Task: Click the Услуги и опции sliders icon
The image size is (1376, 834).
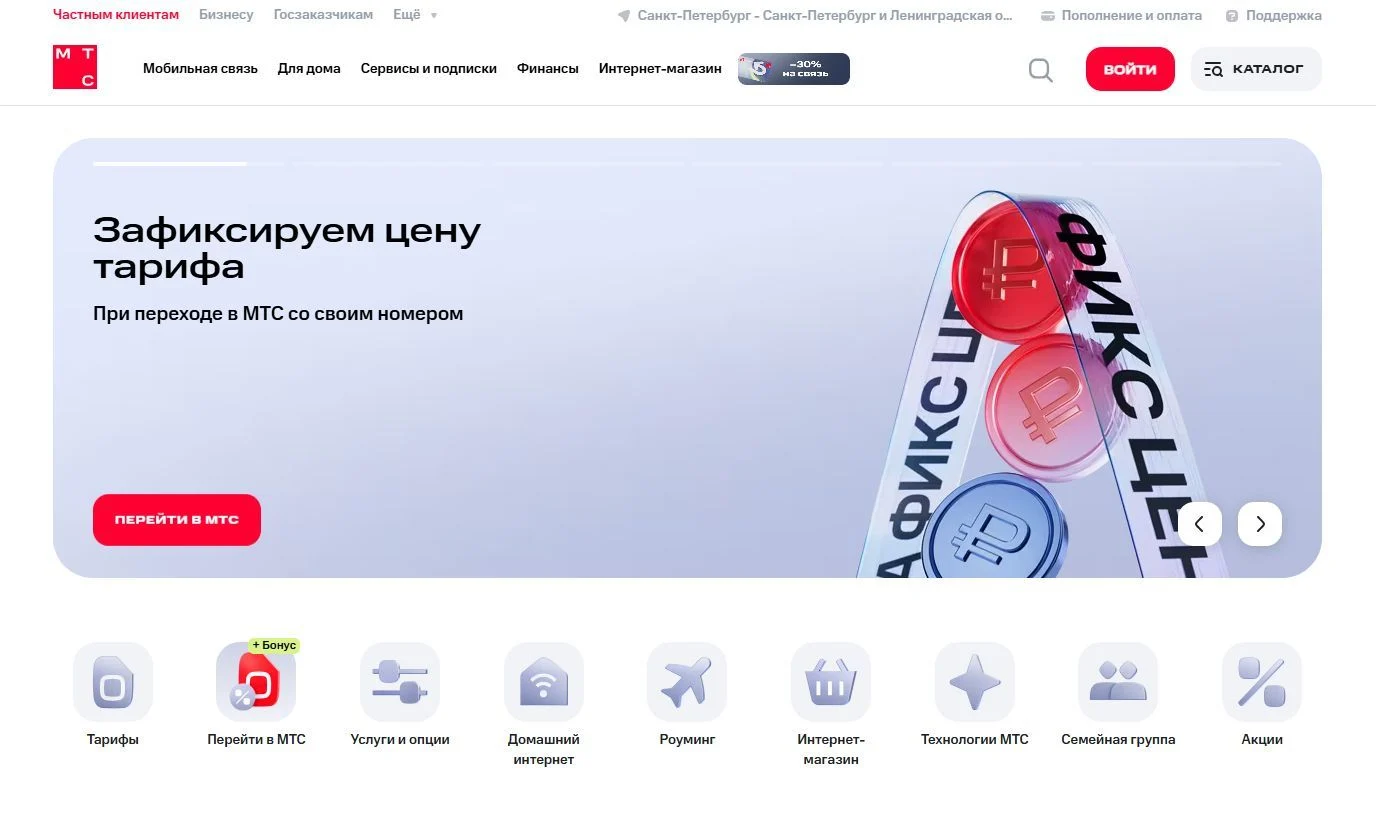Action: [400, 682]
